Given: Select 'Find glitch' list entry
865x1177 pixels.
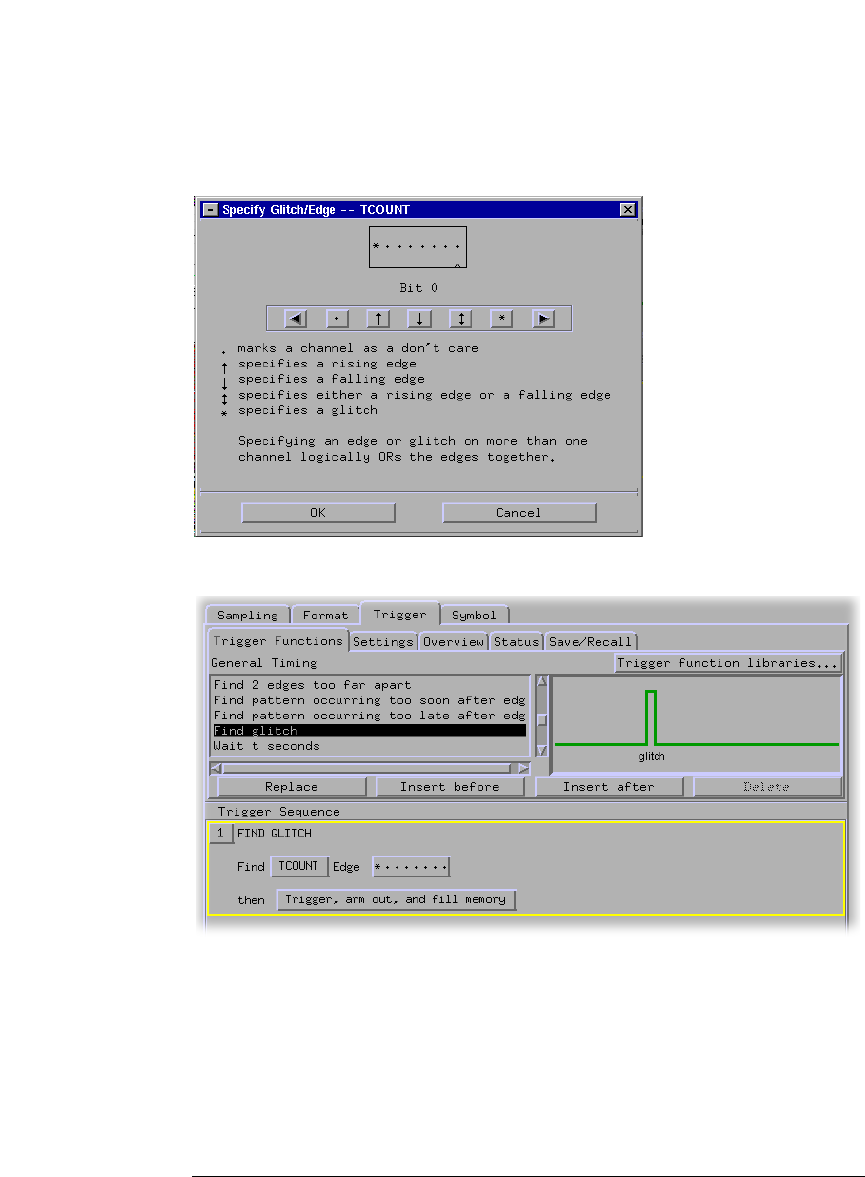Looking at the screenshot, I should click(369, 730).
